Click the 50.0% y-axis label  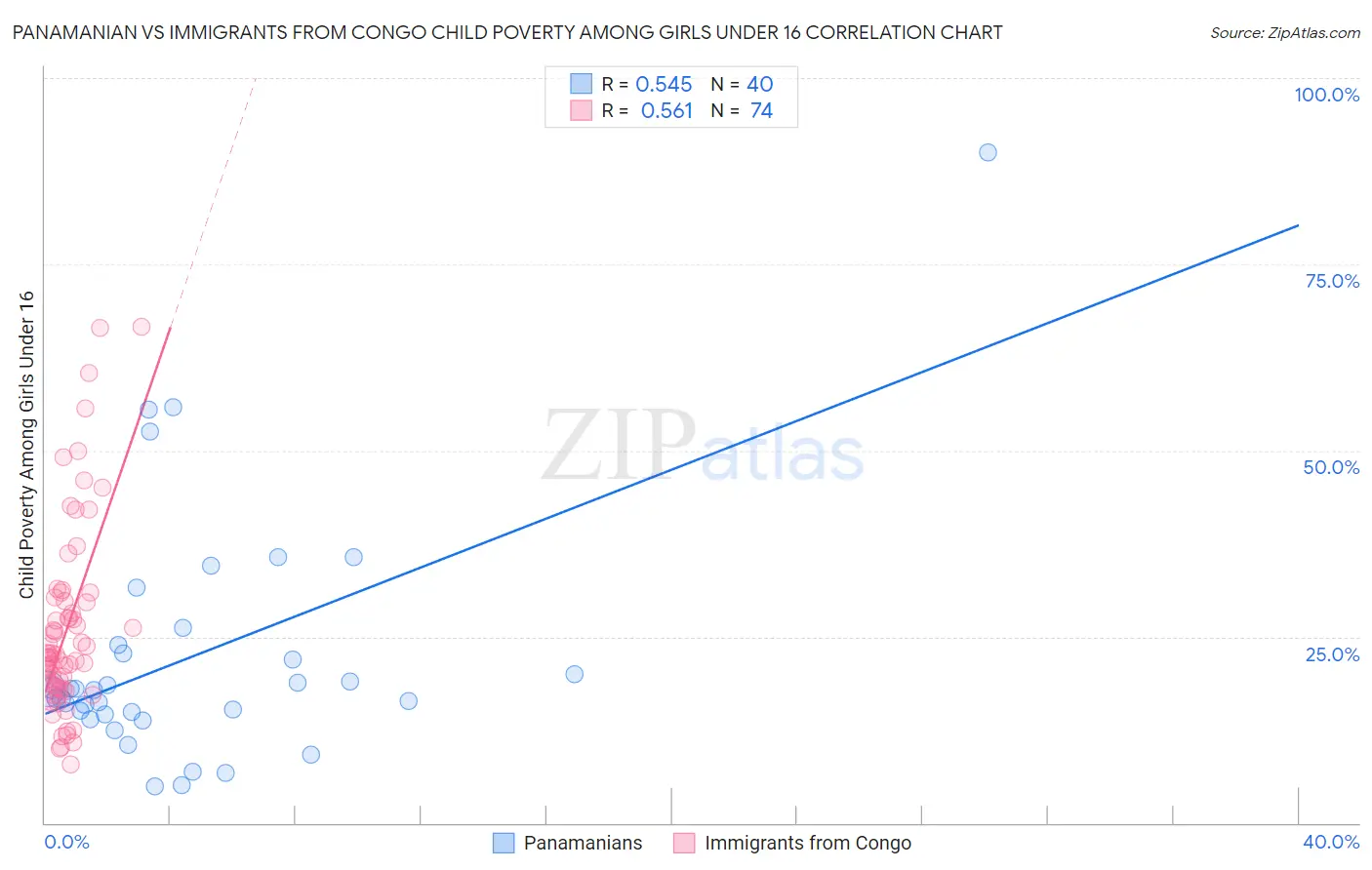pyautogui.click(x=1331, y=467)
